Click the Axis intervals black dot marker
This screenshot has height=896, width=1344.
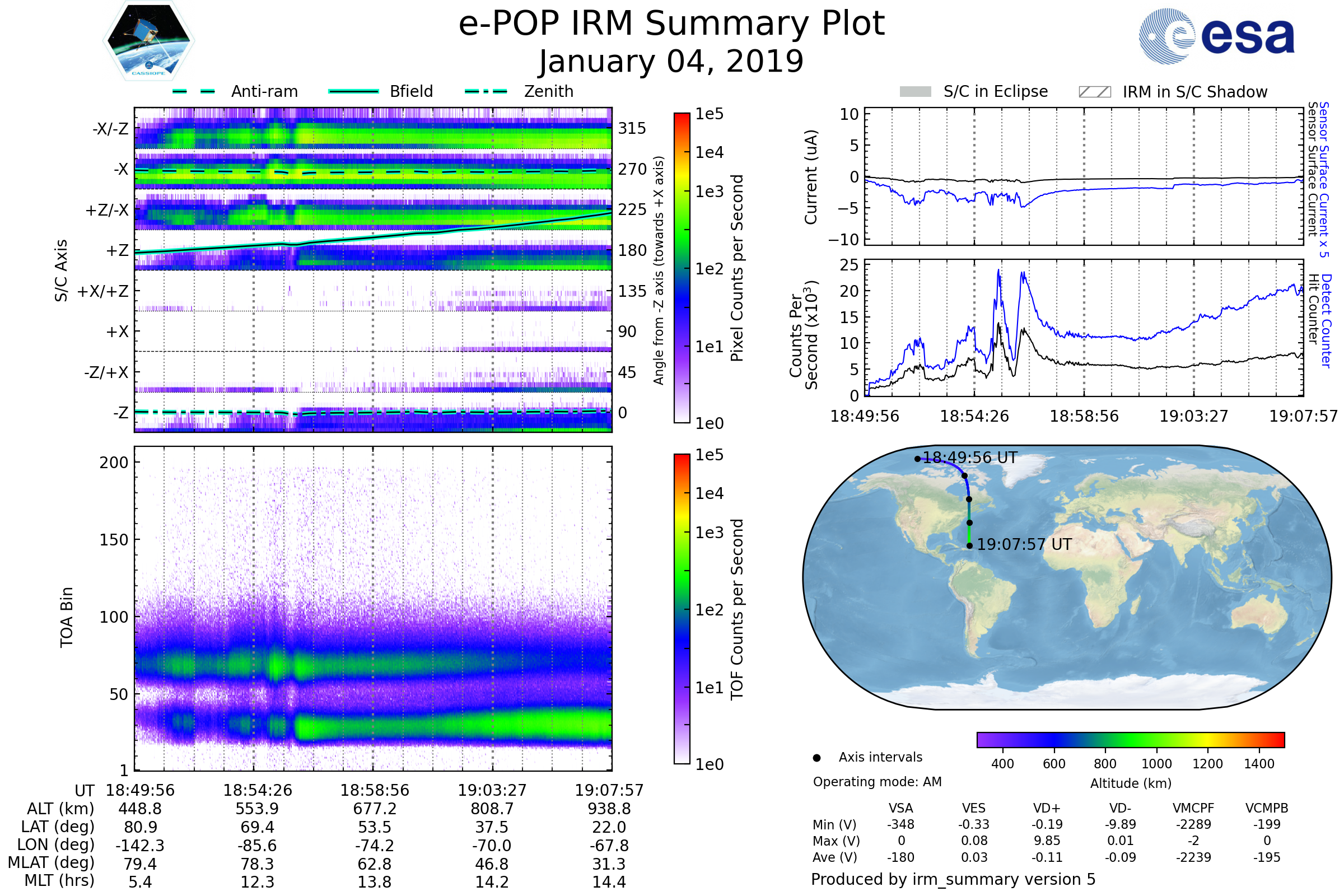coord(816,758)
